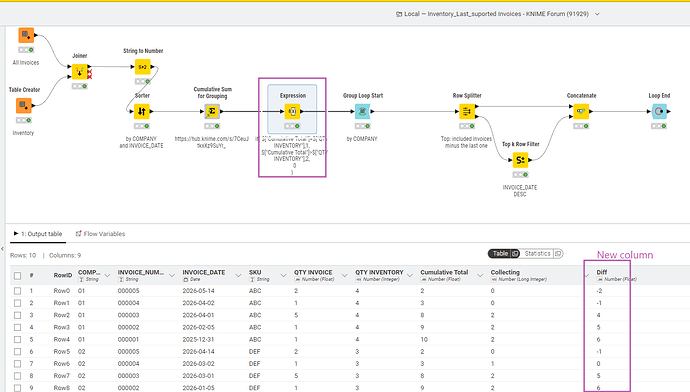Open QTY INVOICE column header dropdown
The height and width of the screenshot is (392, 690).
pyautogui.click(x=345, y=275)
